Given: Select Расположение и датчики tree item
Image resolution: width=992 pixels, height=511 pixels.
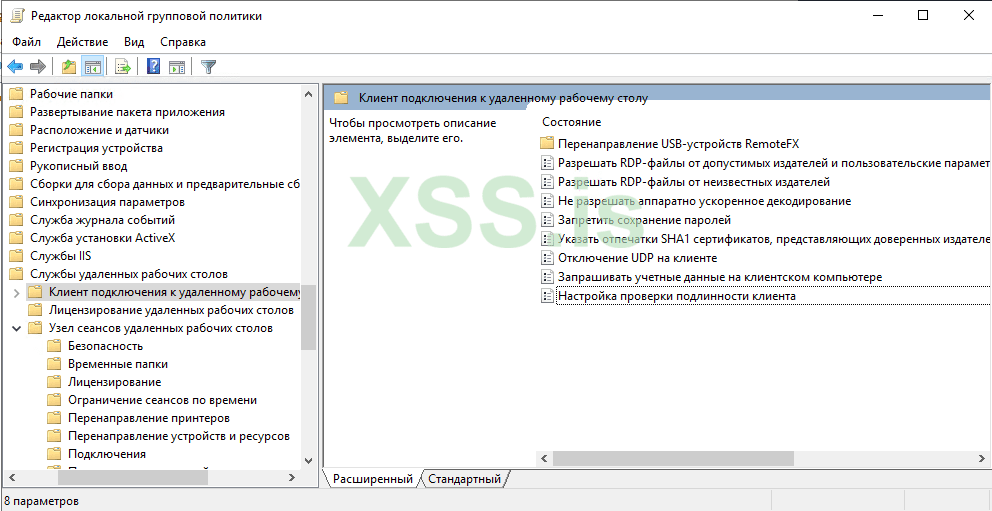Looking at the screenshot, I should point(99,130).
